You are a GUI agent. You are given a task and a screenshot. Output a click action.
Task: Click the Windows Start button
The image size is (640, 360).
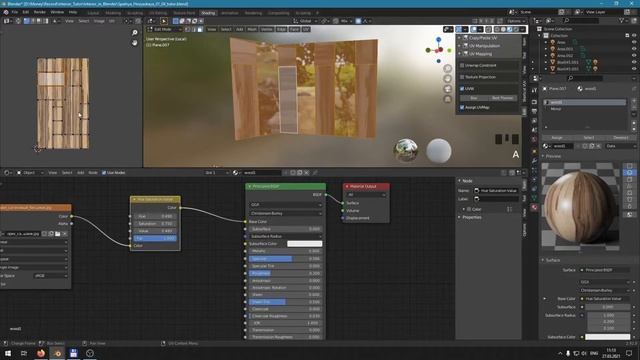point(8,353)
